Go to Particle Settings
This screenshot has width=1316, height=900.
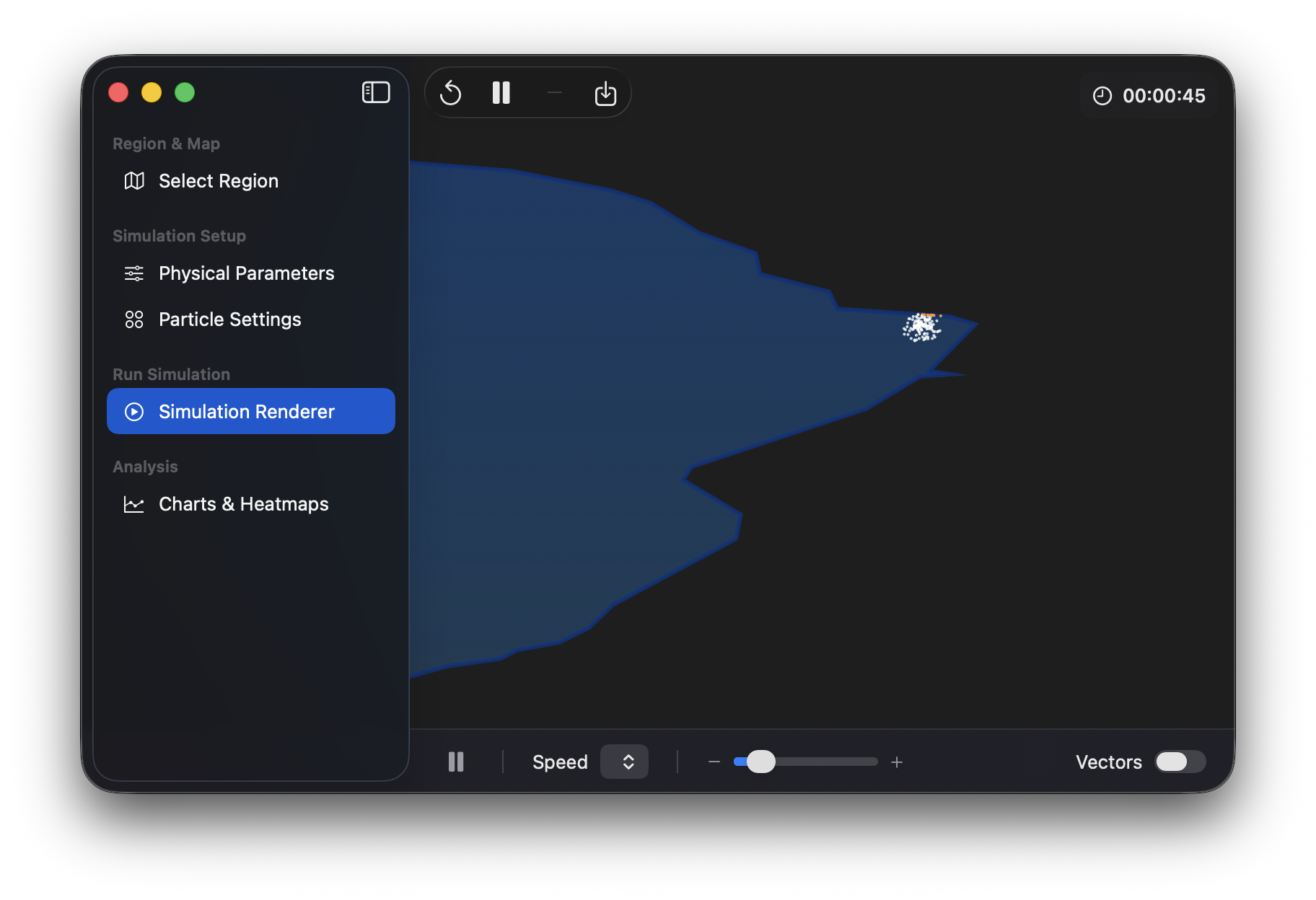click(229, 319)
